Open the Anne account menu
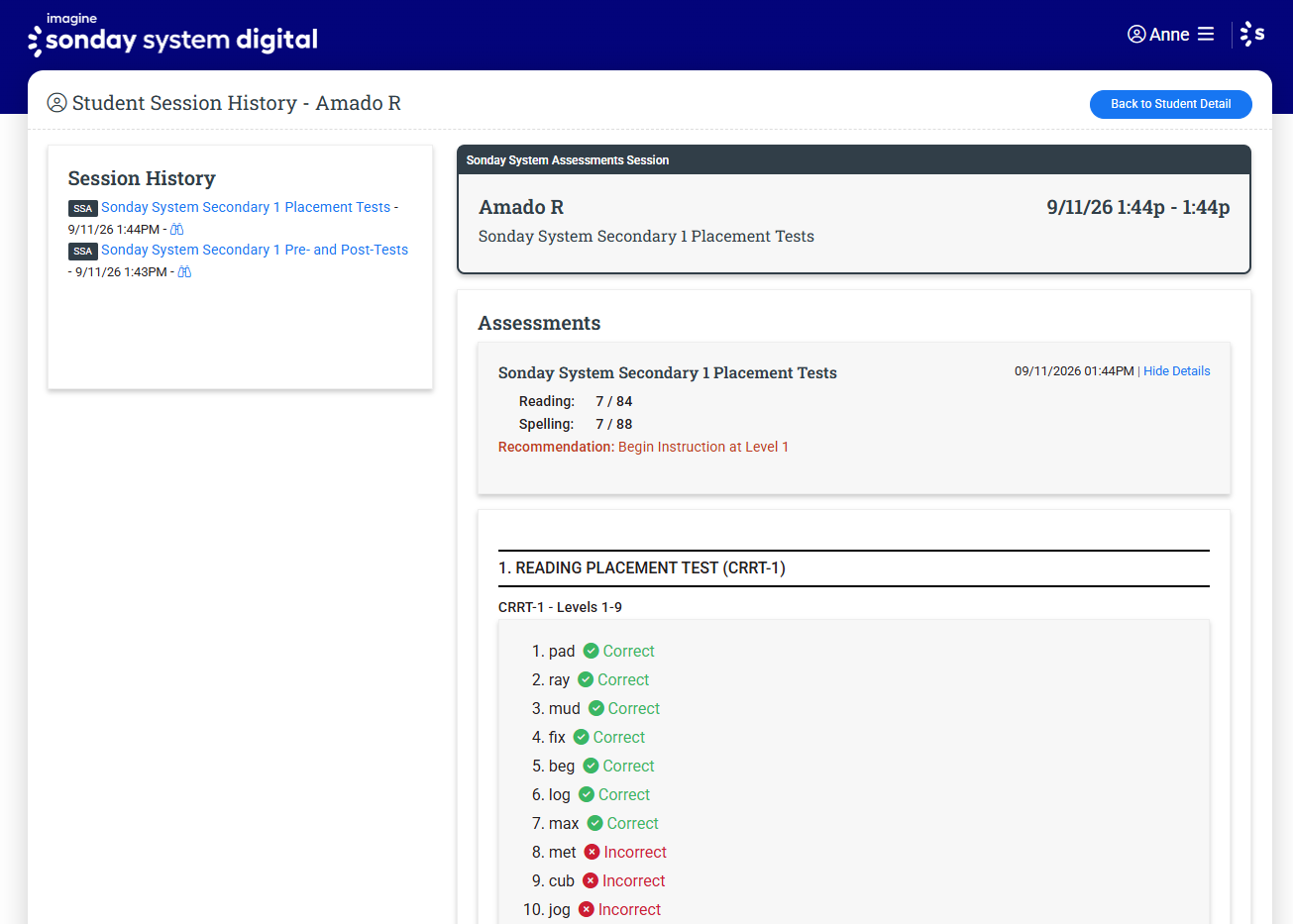This screenshot has height=924, width=1293. point(1169,35)
